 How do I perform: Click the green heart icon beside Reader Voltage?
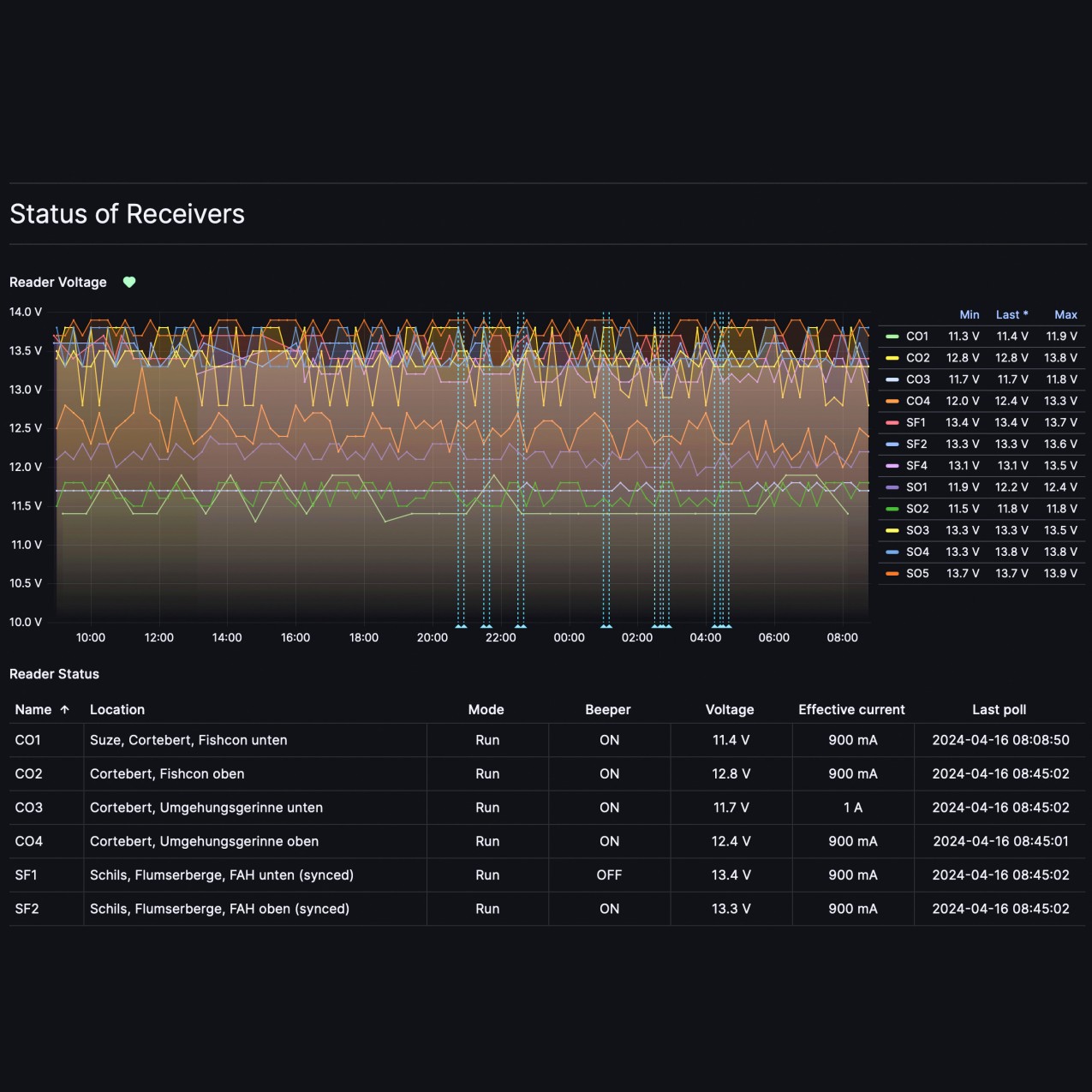tap(129, 283)
